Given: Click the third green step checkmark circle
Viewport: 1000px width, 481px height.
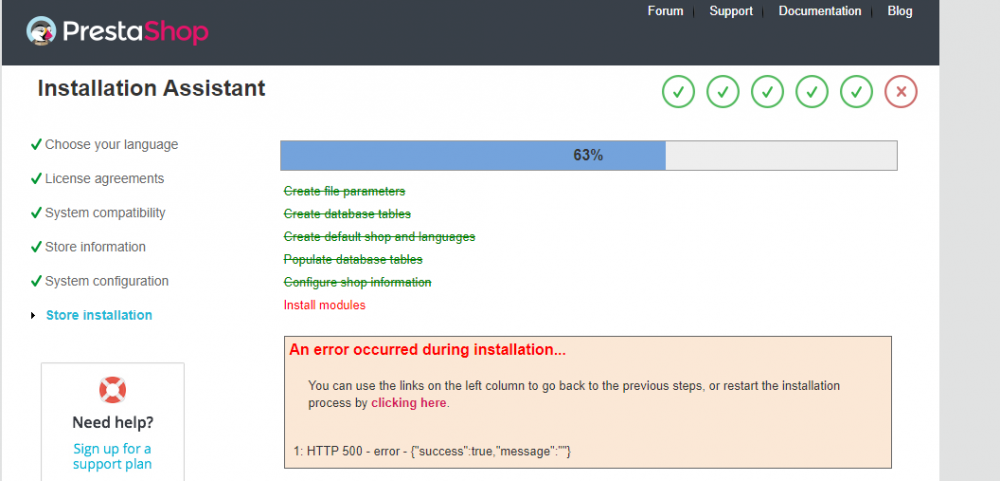Looking at the screenshot, I should (767, 92).
